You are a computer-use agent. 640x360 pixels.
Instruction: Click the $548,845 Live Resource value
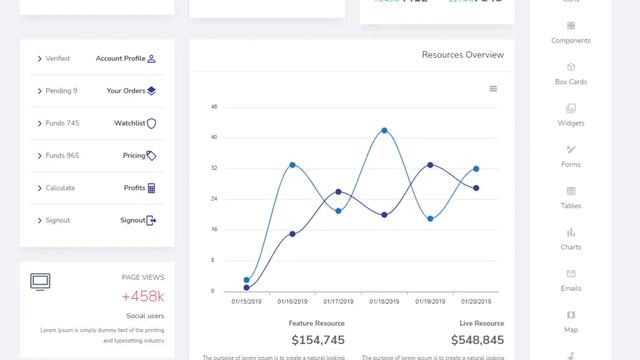coord(477,340)
